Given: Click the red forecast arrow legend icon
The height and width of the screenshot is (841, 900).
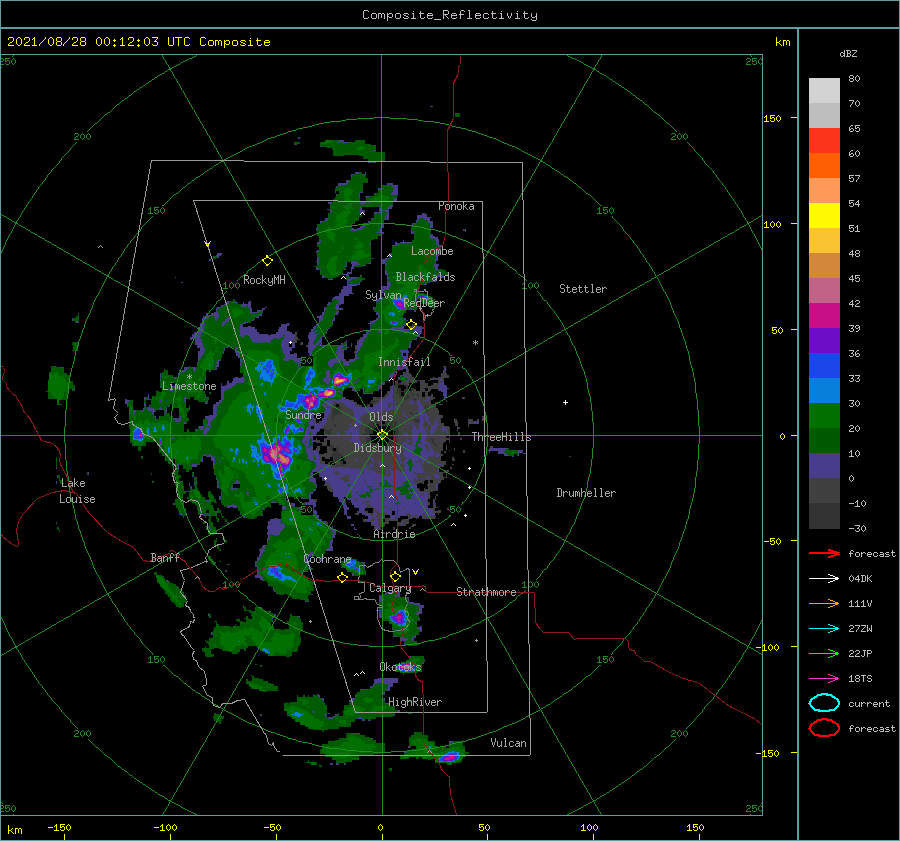Looking at the screenshot, I should (824, 553).
